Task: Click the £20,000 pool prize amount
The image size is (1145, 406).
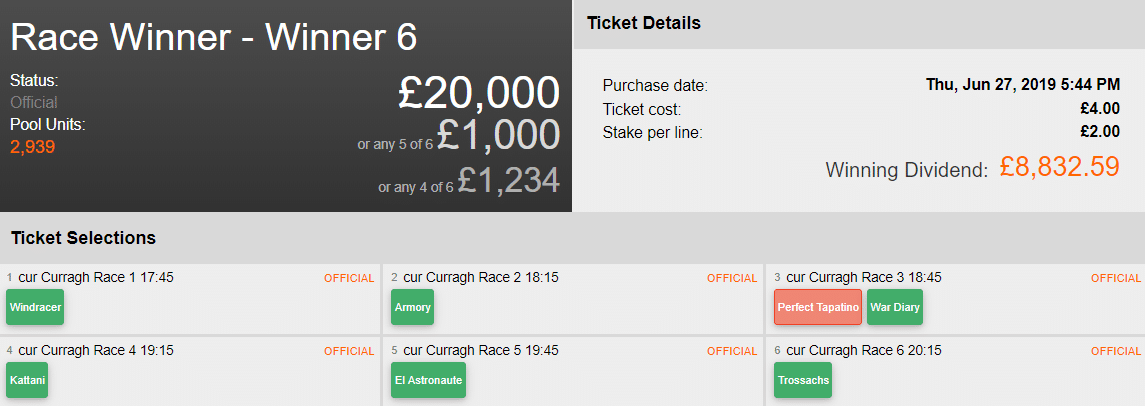Action: [x=478, y=93]
